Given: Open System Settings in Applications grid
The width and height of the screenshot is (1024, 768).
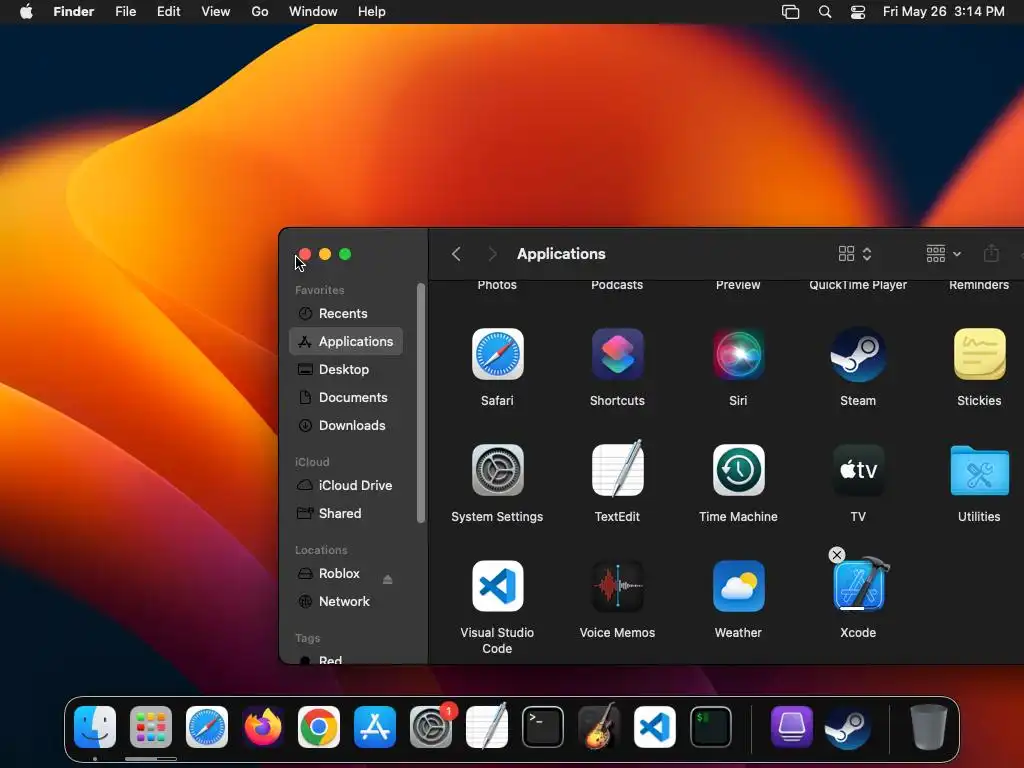Looking at the screenshot, I should (x=497, y=470).
